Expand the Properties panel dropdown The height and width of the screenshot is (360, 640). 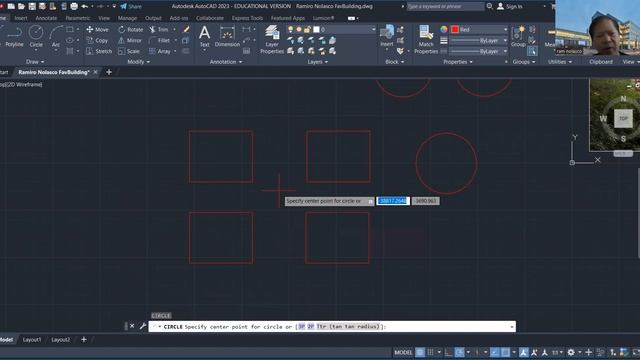(458, 62)
